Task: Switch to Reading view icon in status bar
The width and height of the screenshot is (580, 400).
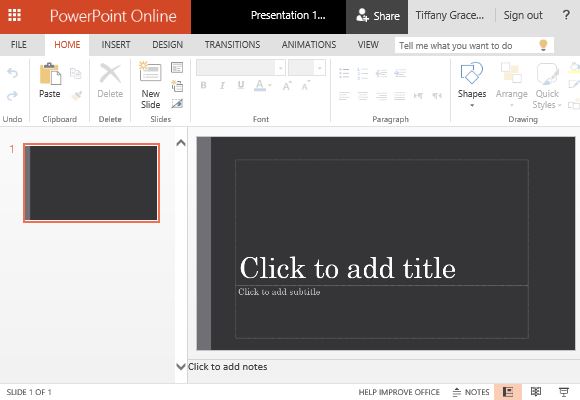Action: coord(536,391)
